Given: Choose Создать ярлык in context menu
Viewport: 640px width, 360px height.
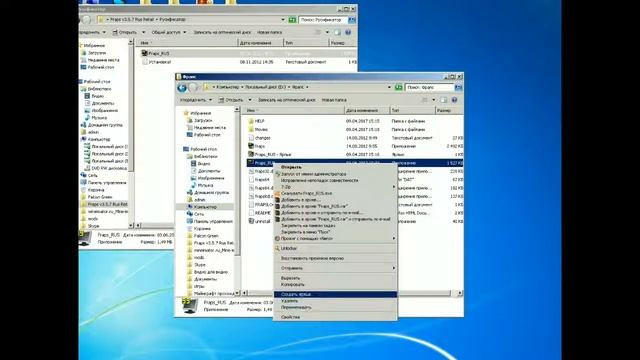Looking at the screenshot, I should click(x=336, y=294).
